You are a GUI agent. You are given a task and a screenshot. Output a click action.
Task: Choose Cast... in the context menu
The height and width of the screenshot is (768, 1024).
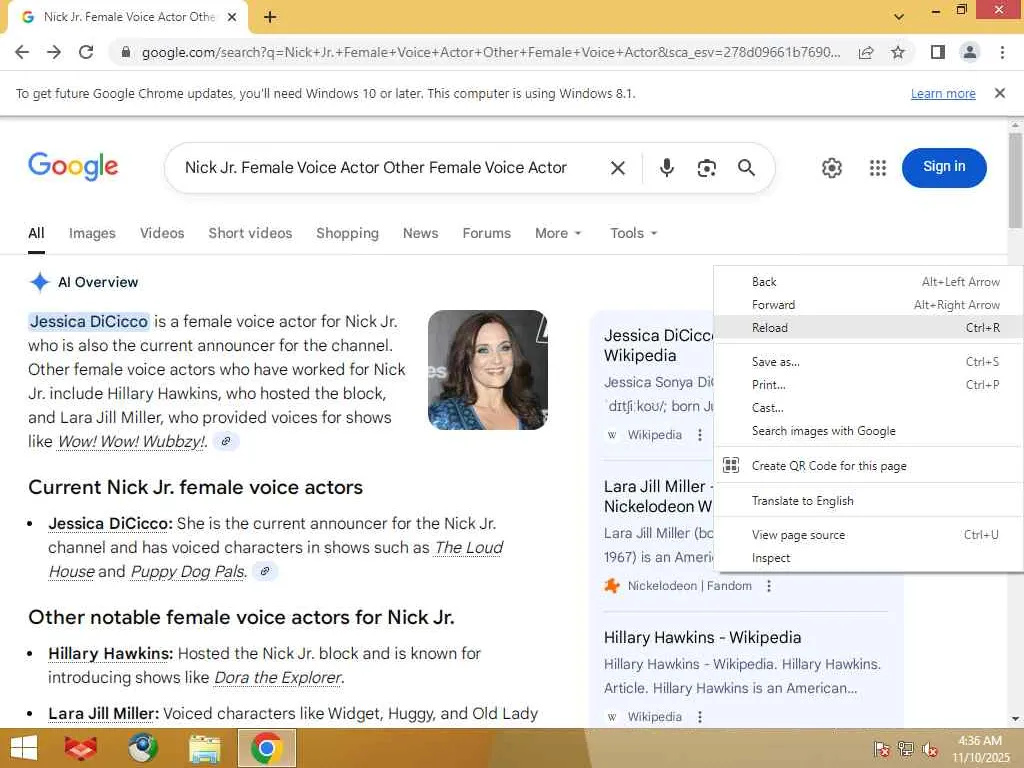tap(869, 408)
